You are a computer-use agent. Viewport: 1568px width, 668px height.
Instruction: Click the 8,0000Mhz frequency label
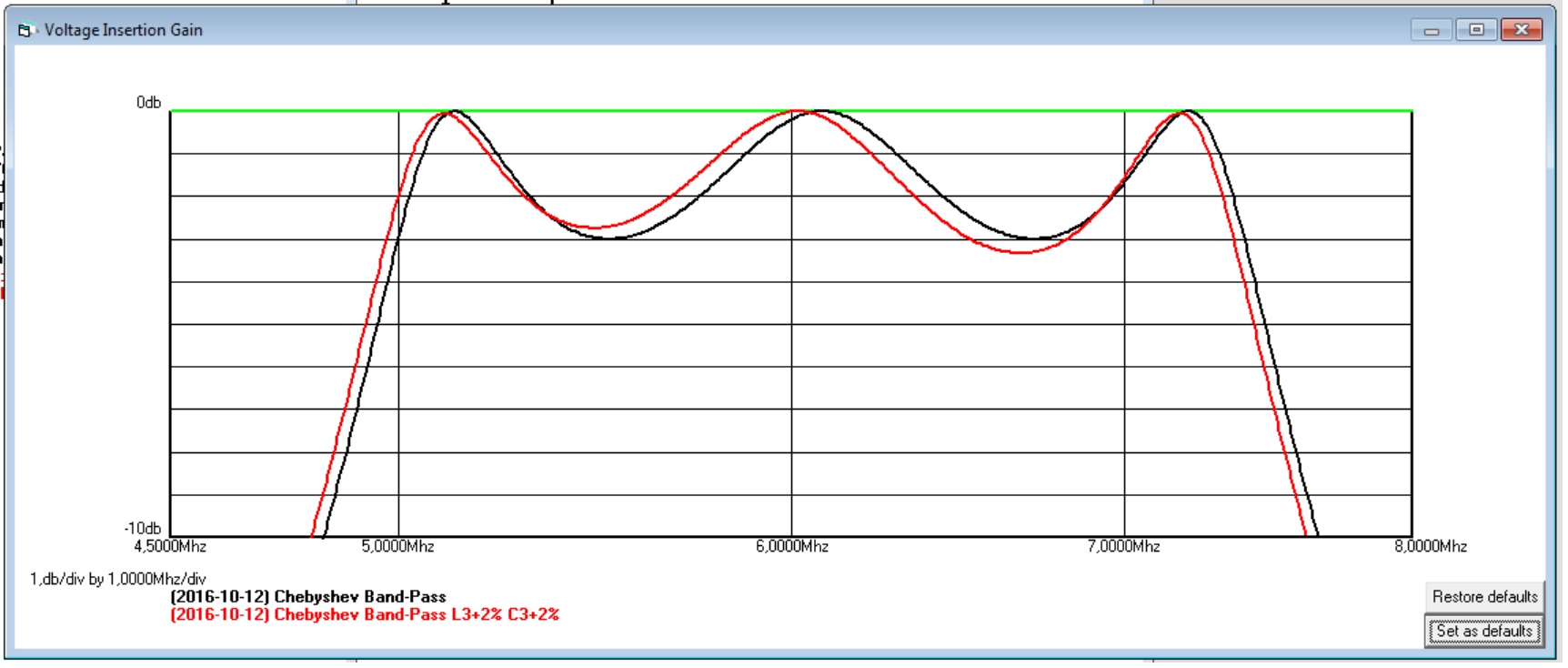click(x=1430, y=547)
